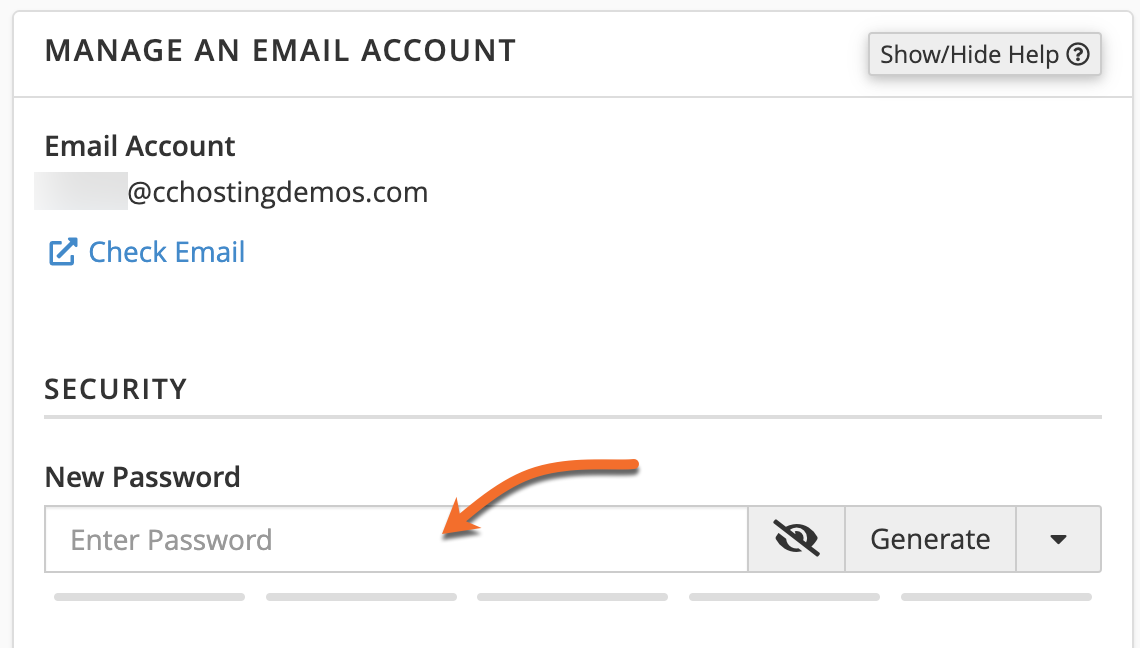This screenshot has height=648, width=1140.
Task: Expand the Generate password options dropdown
Action: [x=1058, y=539]
